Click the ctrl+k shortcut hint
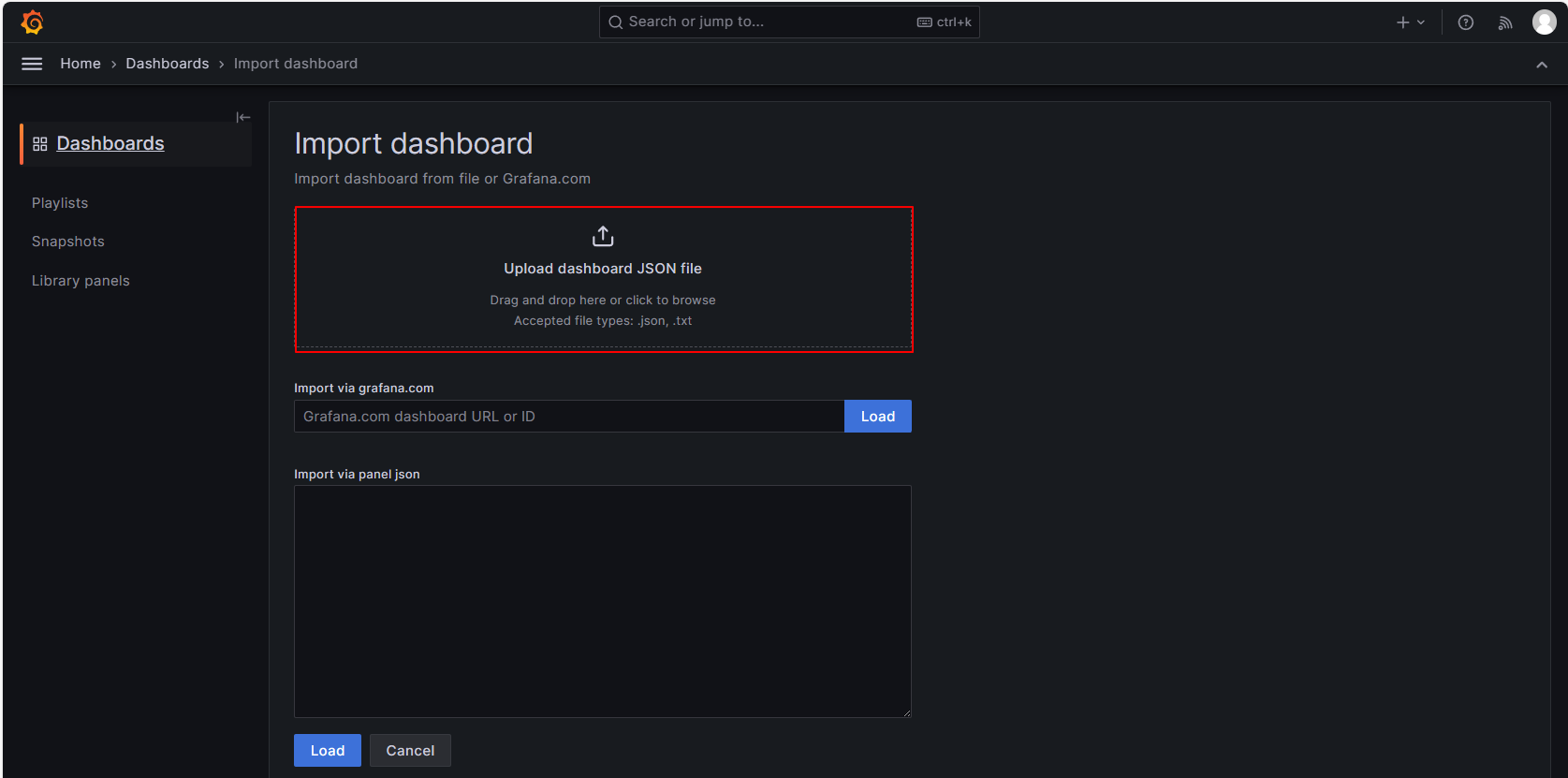1568x778 pixels. tap(945, 22)
